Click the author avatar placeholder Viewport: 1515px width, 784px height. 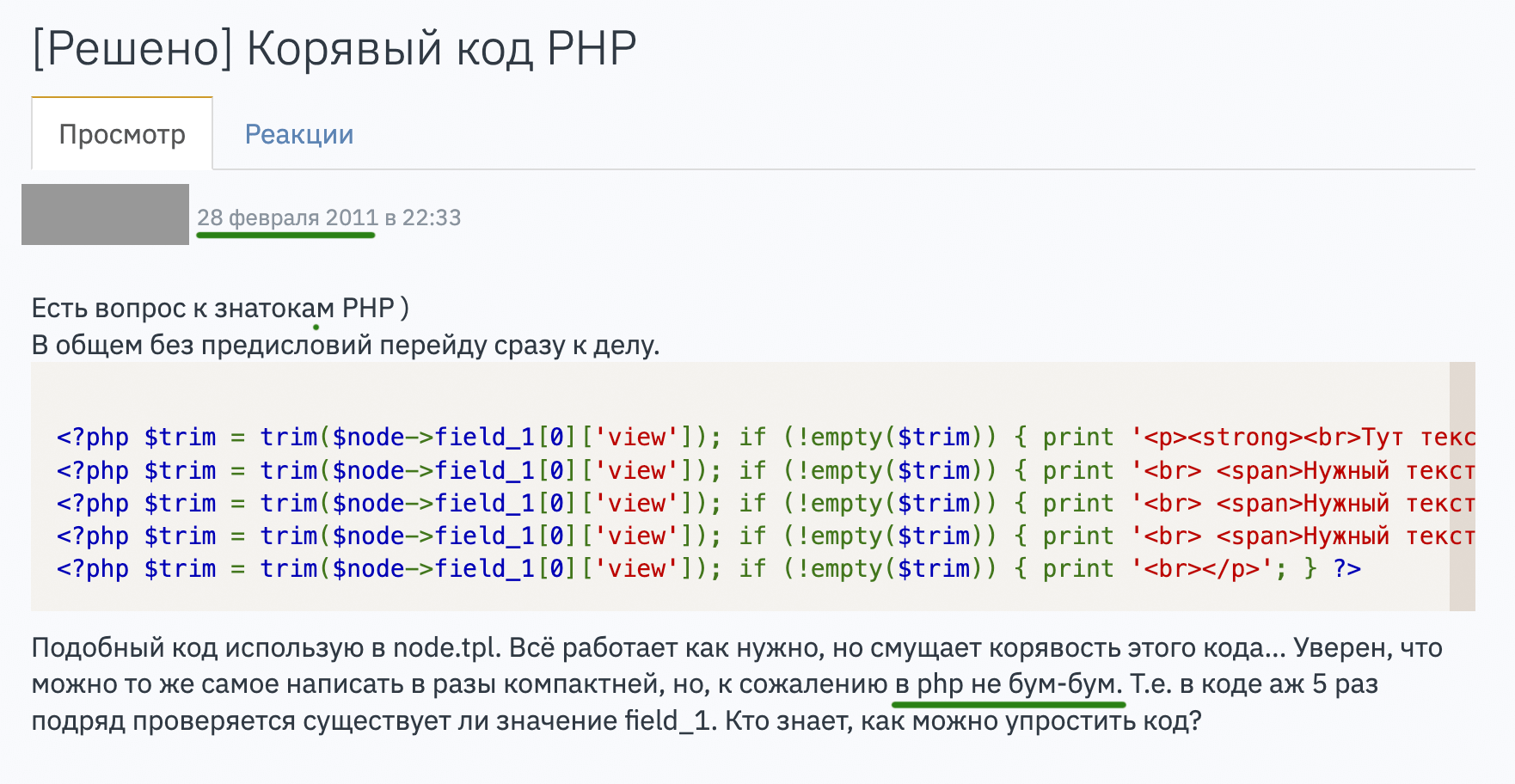(x=105, y=214)
